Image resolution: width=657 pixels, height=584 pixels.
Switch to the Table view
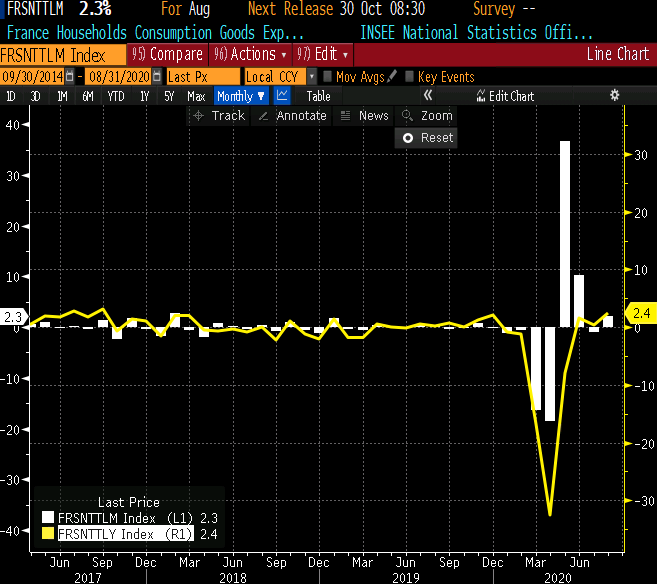(318, 96)
